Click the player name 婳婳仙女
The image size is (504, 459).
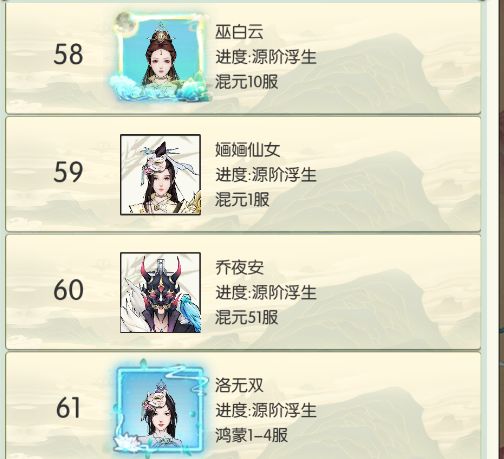point(247,150)
